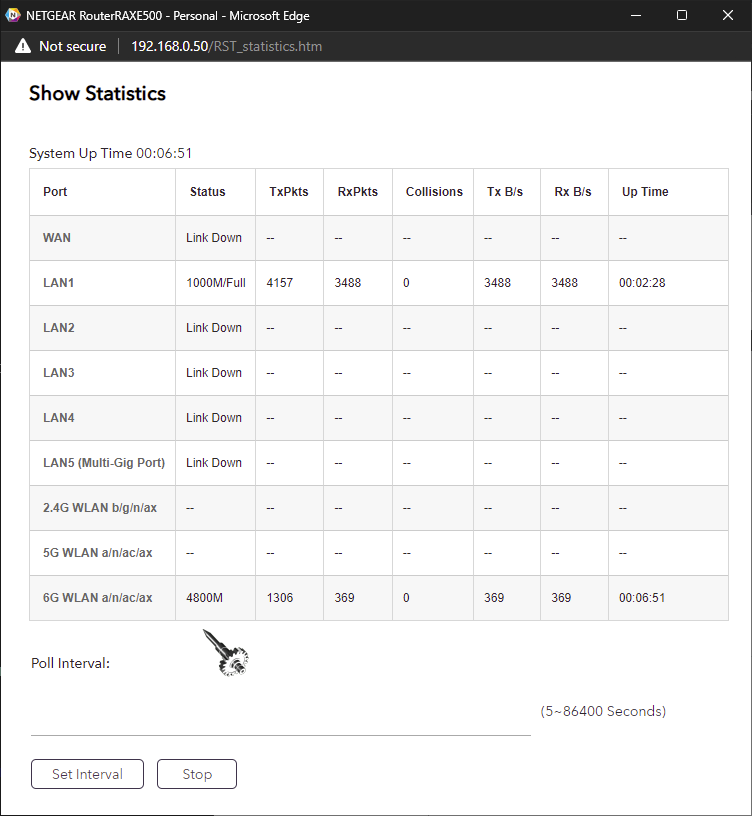Click the Not secure warning icon
This screenshot has height=816, width=752.
23,46
